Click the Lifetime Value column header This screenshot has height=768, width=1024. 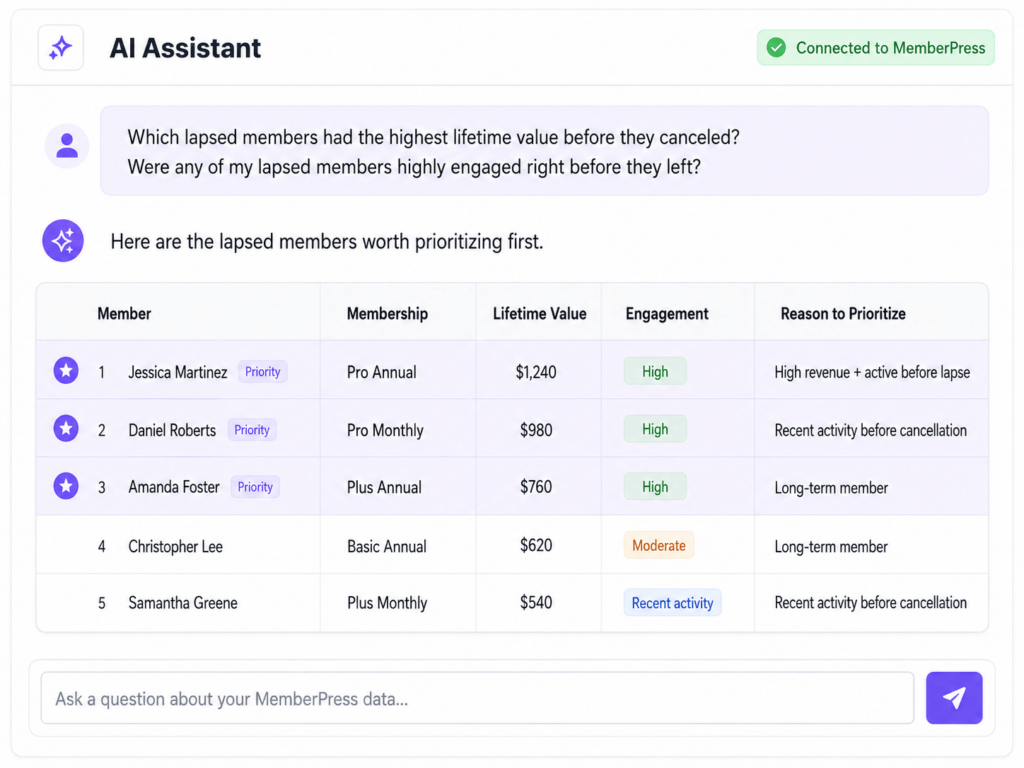coord(539,313)
